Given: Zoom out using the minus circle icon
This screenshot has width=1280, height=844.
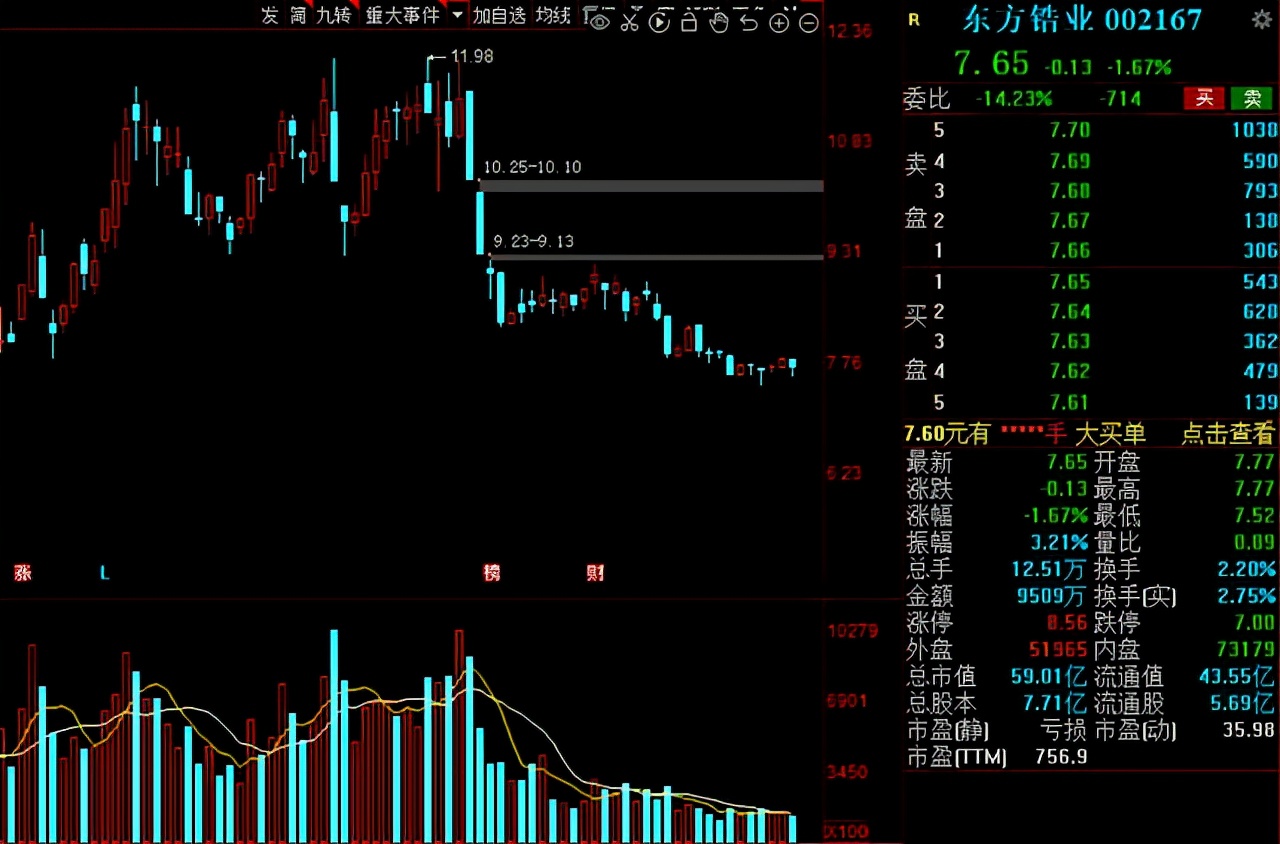Looking at the screenshot, I should (809, 22).
